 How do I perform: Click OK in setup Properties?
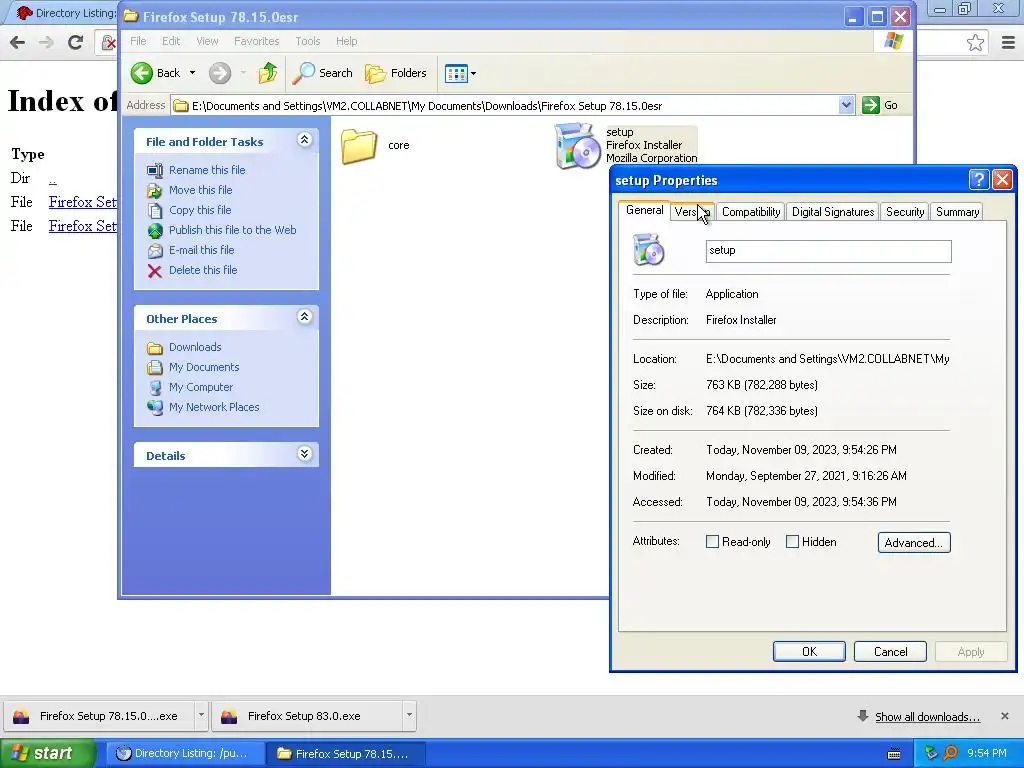pyautogui.click(x=809, y=652)
